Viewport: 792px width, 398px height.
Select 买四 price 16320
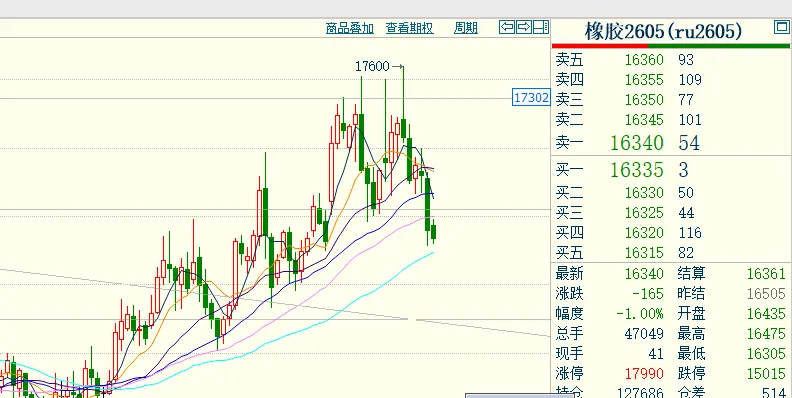[644, 232]
